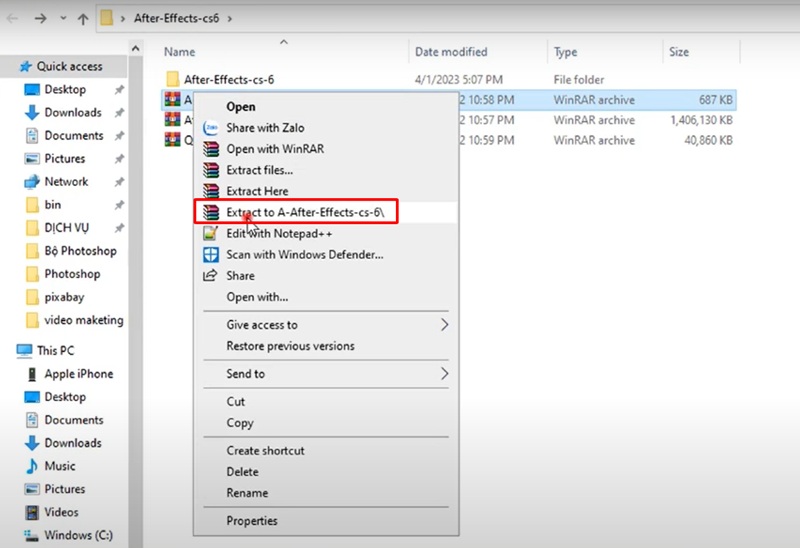Choose Share with Zalo
Screen dimensions: 800x548
[x=265, y=128]
